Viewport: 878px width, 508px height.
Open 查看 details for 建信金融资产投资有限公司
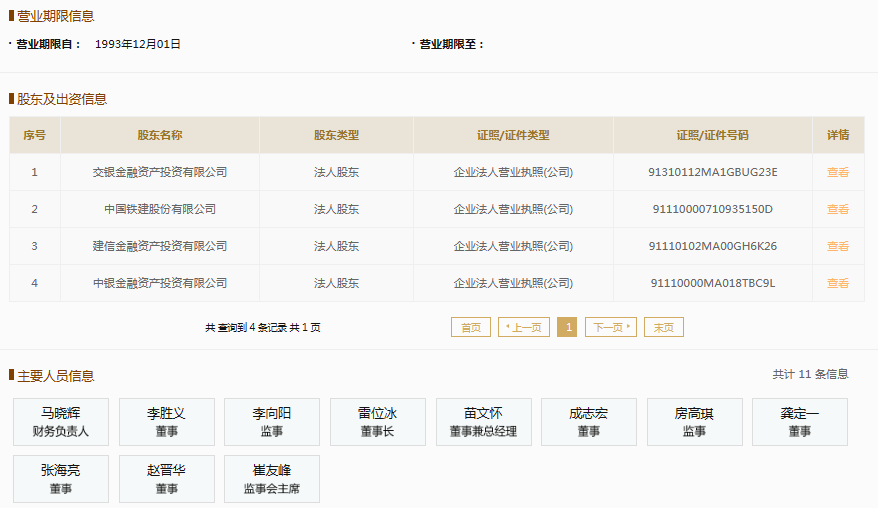point(838,246)
